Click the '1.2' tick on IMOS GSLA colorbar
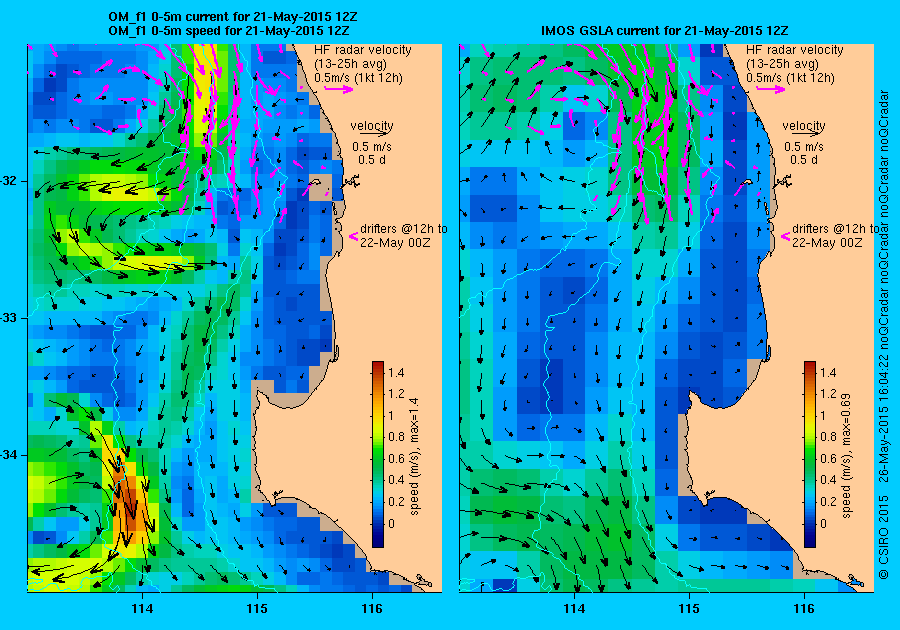This screenshot has height=630, width=900. point(828,394)
